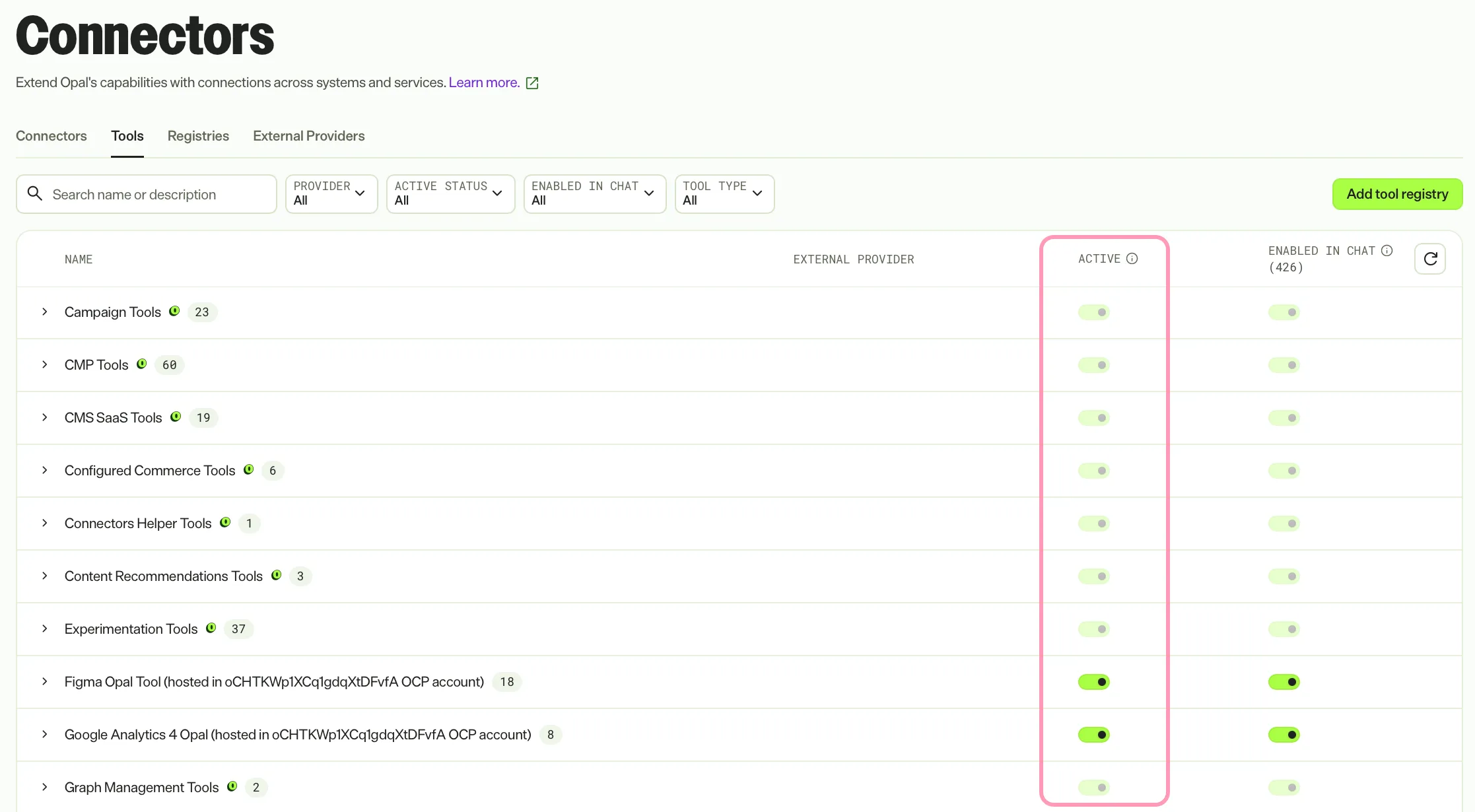This screenshot has height=812, width=1475.
Task: Click the green badge beside Content Recommendations Tools
Action: pos(277,575)
